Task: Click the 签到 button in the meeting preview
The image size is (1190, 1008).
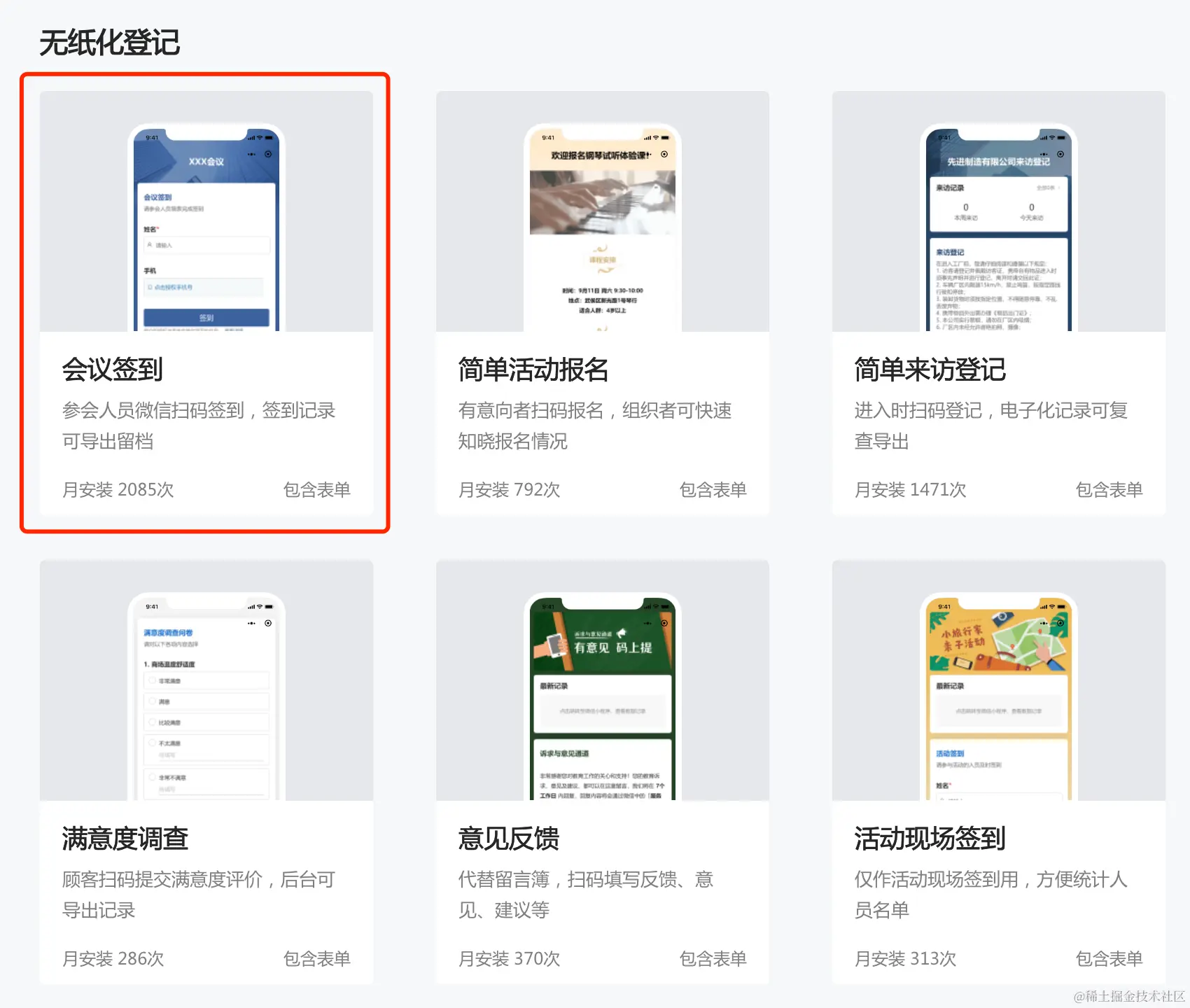Action: point(206,318)
